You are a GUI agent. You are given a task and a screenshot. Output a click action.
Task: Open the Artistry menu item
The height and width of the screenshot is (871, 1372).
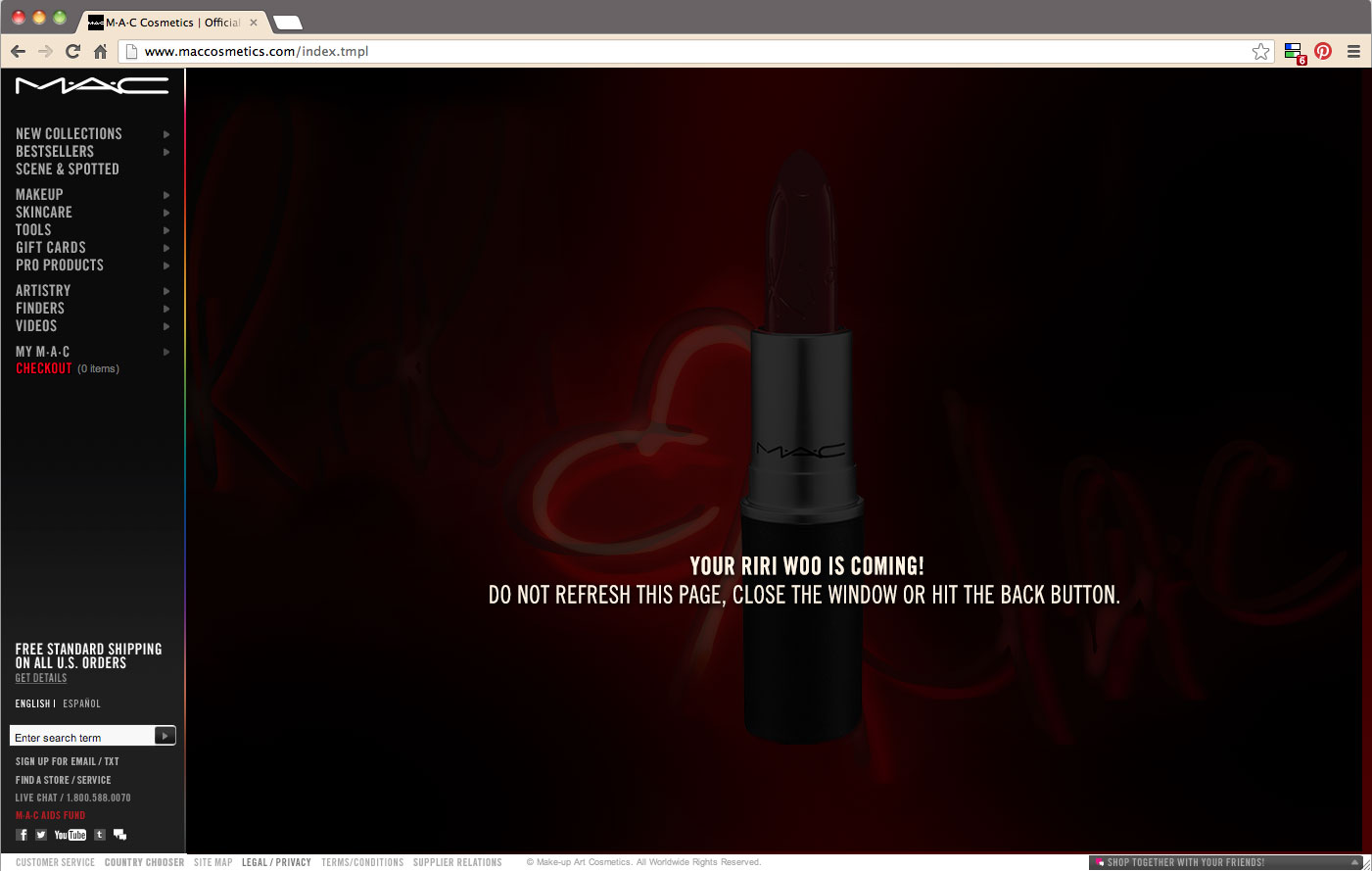(43, 291)
